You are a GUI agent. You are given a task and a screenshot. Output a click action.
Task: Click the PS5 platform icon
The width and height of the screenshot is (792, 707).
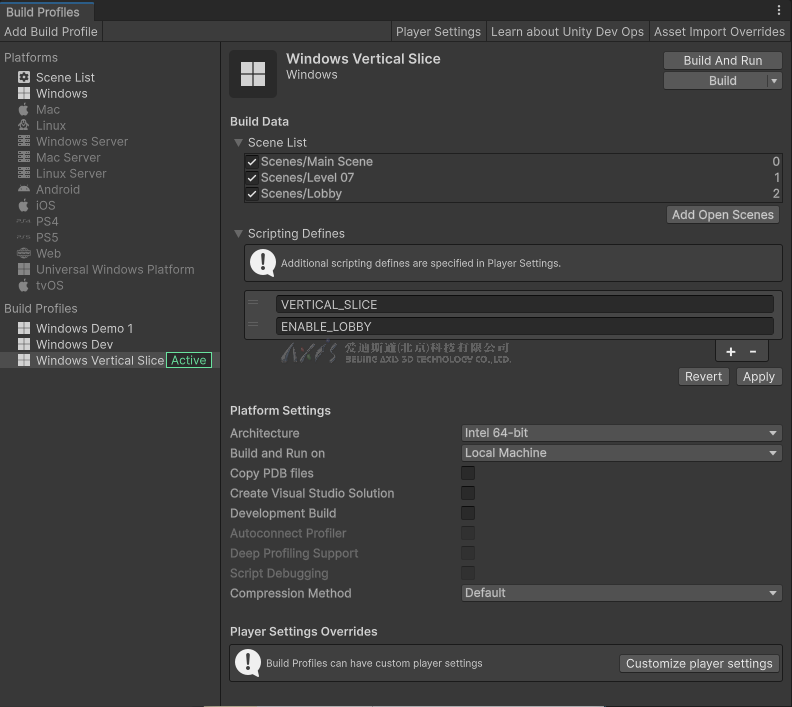[24, 237]
